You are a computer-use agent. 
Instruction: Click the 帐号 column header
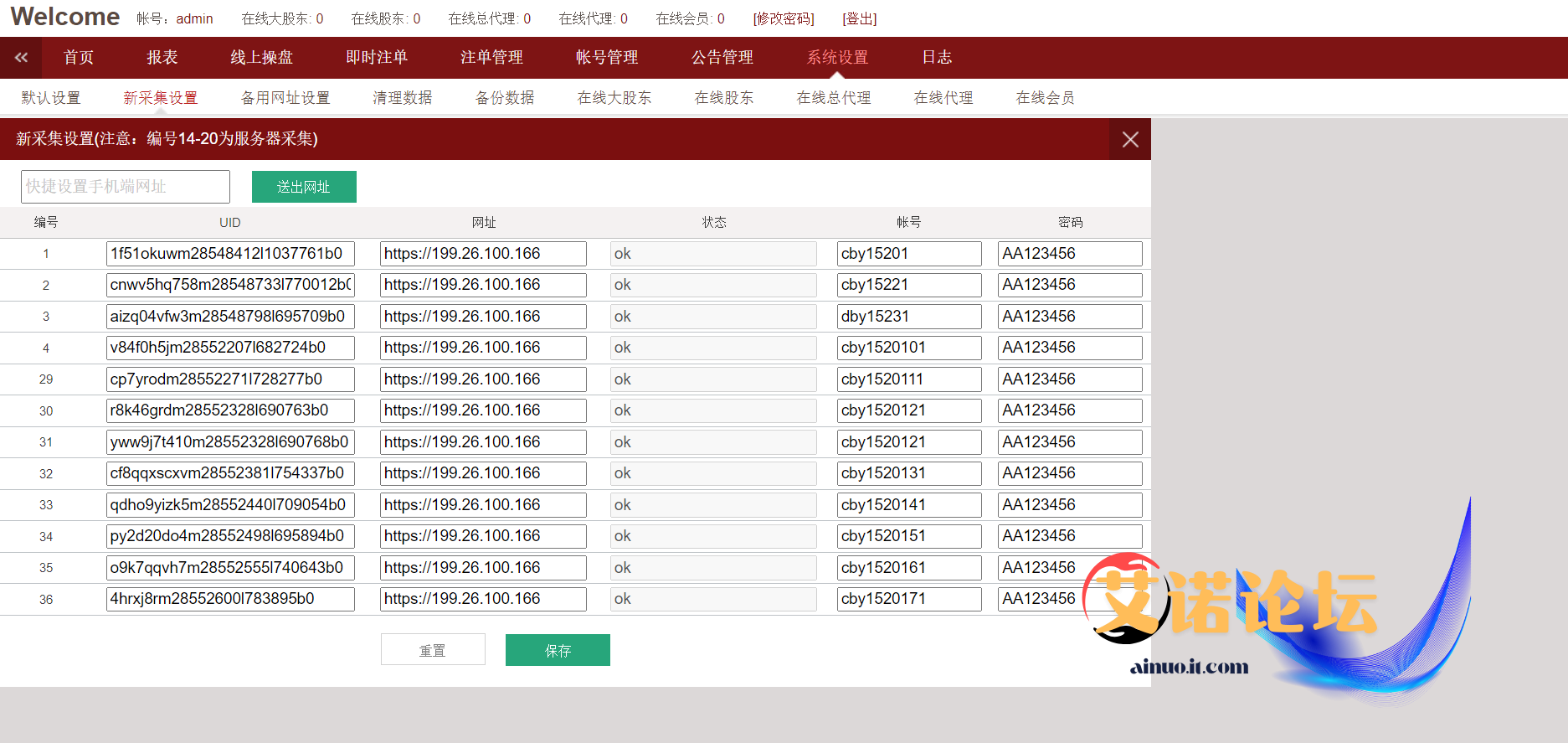tap(909, 222)
